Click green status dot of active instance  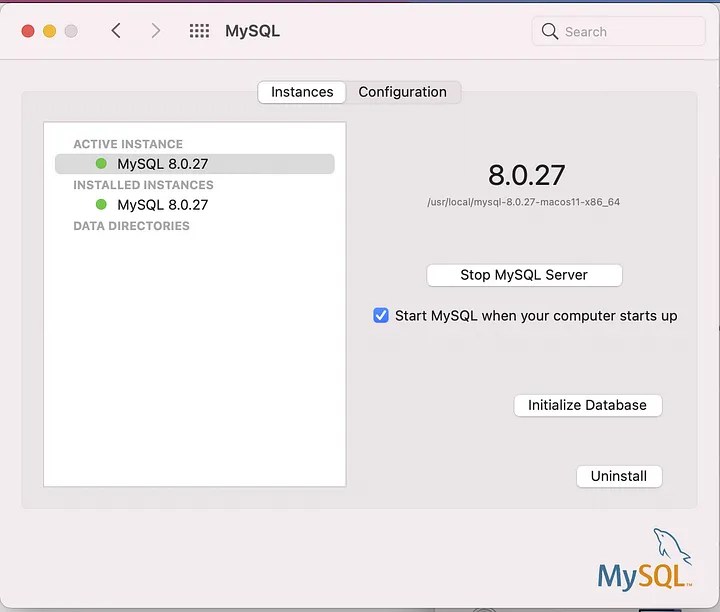101,163
